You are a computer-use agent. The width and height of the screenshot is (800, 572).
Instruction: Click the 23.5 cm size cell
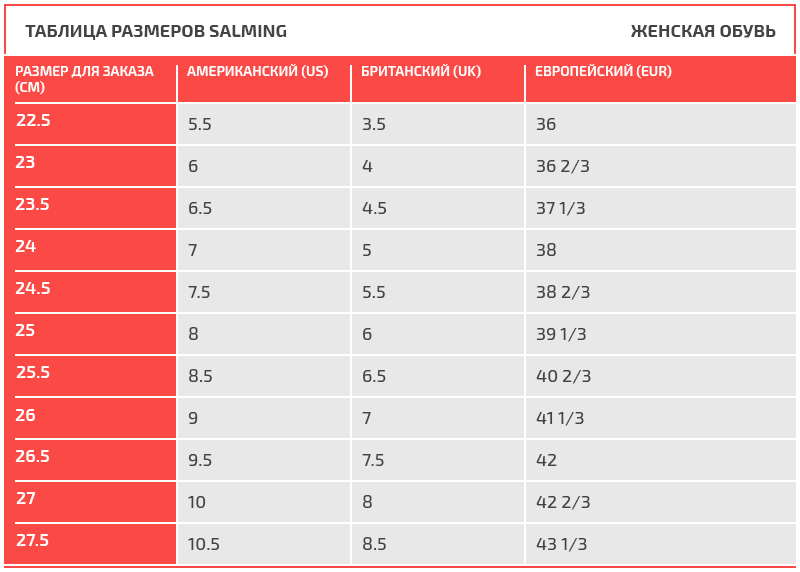point(33,205)
